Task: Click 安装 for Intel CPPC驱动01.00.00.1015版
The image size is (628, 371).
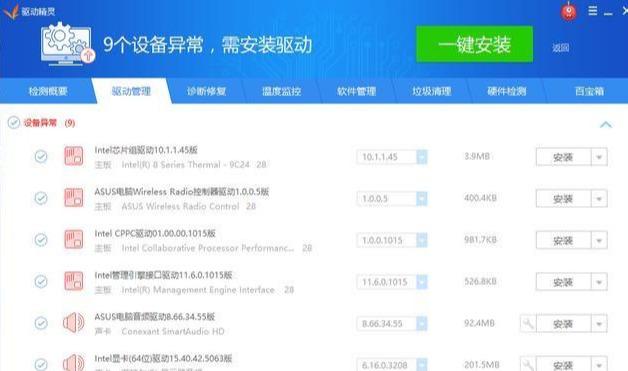Action: pyautogui.click(x=564, y=240)
